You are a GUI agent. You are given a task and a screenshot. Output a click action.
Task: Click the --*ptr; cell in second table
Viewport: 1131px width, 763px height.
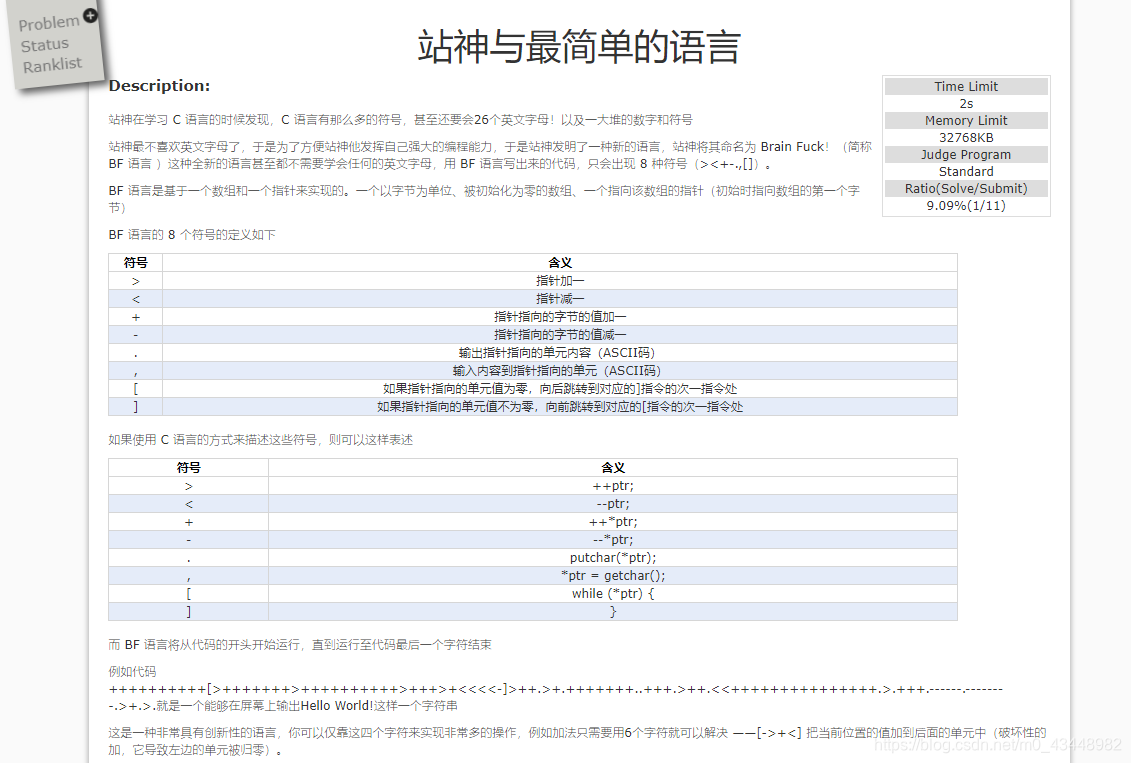click(612, 539)
